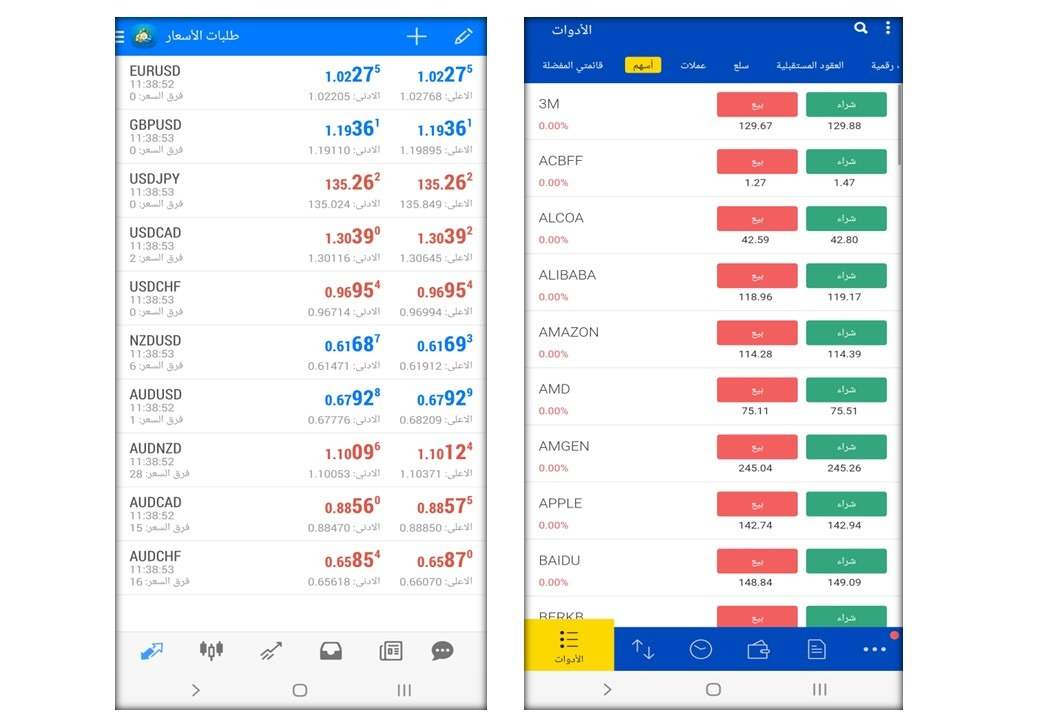This screenshot has width=1040, height=720.
Task: Switch to the العقود المستقبلية futures tab
Action: click(810, 65)
